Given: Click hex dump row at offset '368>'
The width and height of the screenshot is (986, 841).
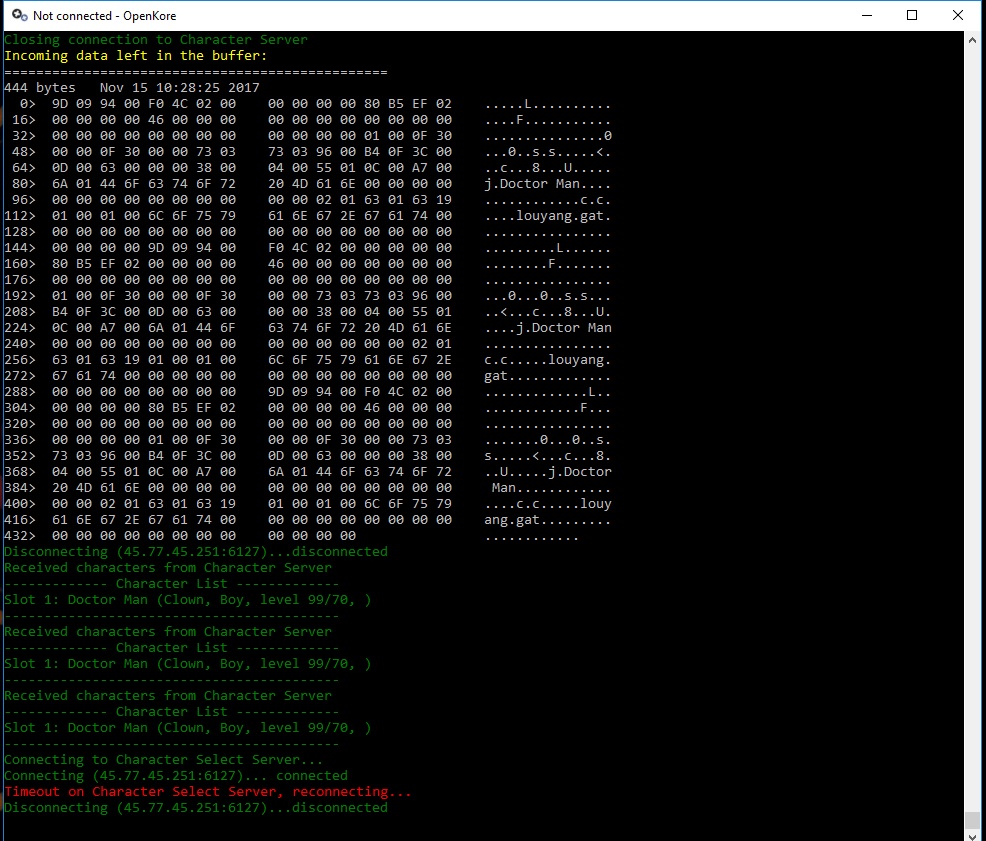Looking at the screenshot, I should click(308, 472).
